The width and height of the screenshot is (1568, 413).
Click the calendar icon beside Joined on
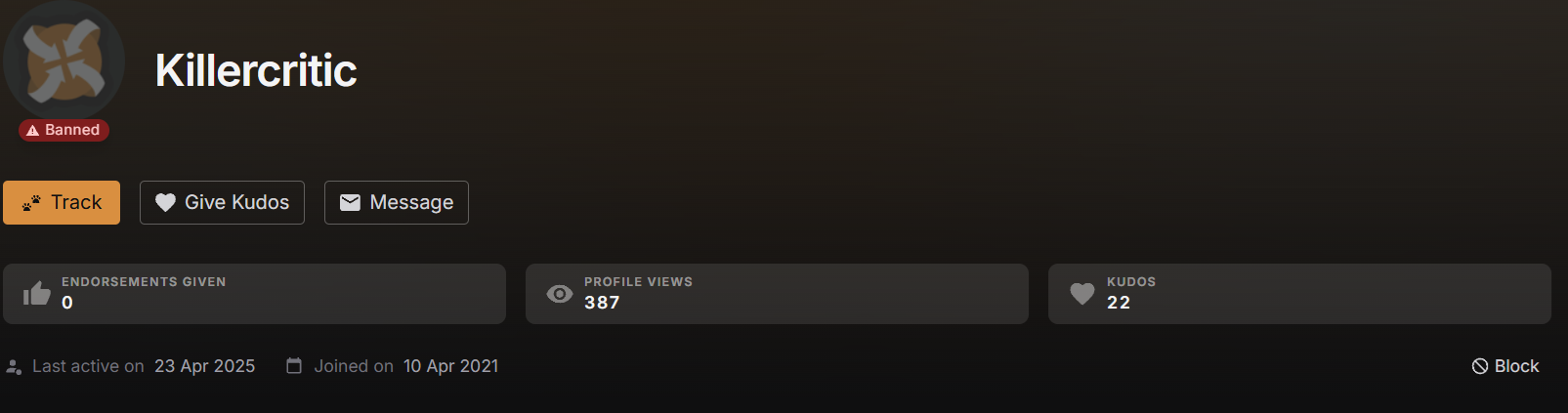294,365
